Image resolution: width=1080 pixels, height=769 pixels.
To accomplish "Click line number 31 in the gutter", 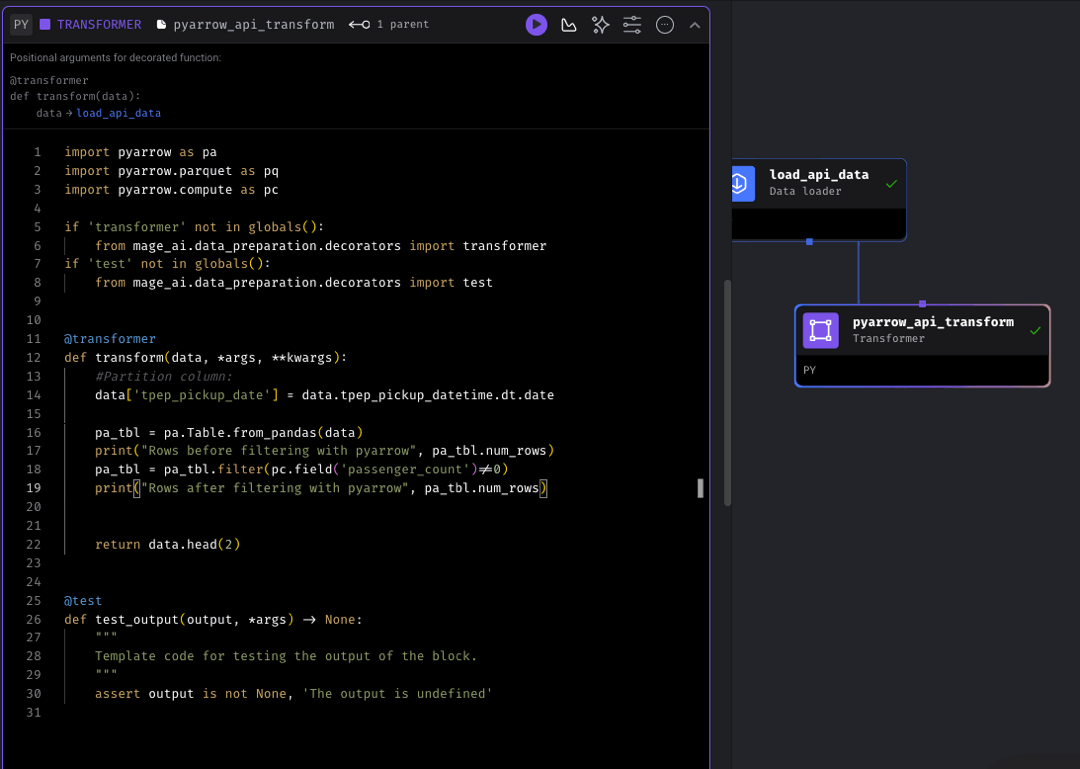I will [x=34, y=712].
